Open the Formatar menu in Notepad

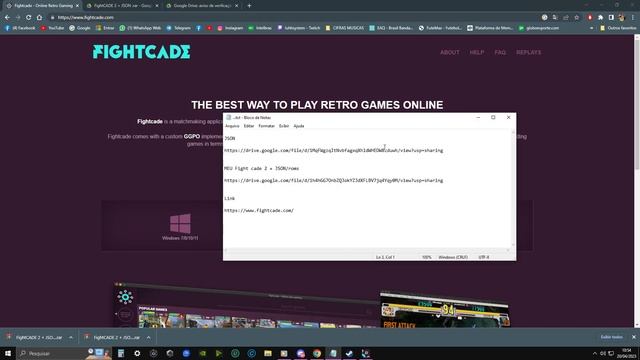coord(266,126)
